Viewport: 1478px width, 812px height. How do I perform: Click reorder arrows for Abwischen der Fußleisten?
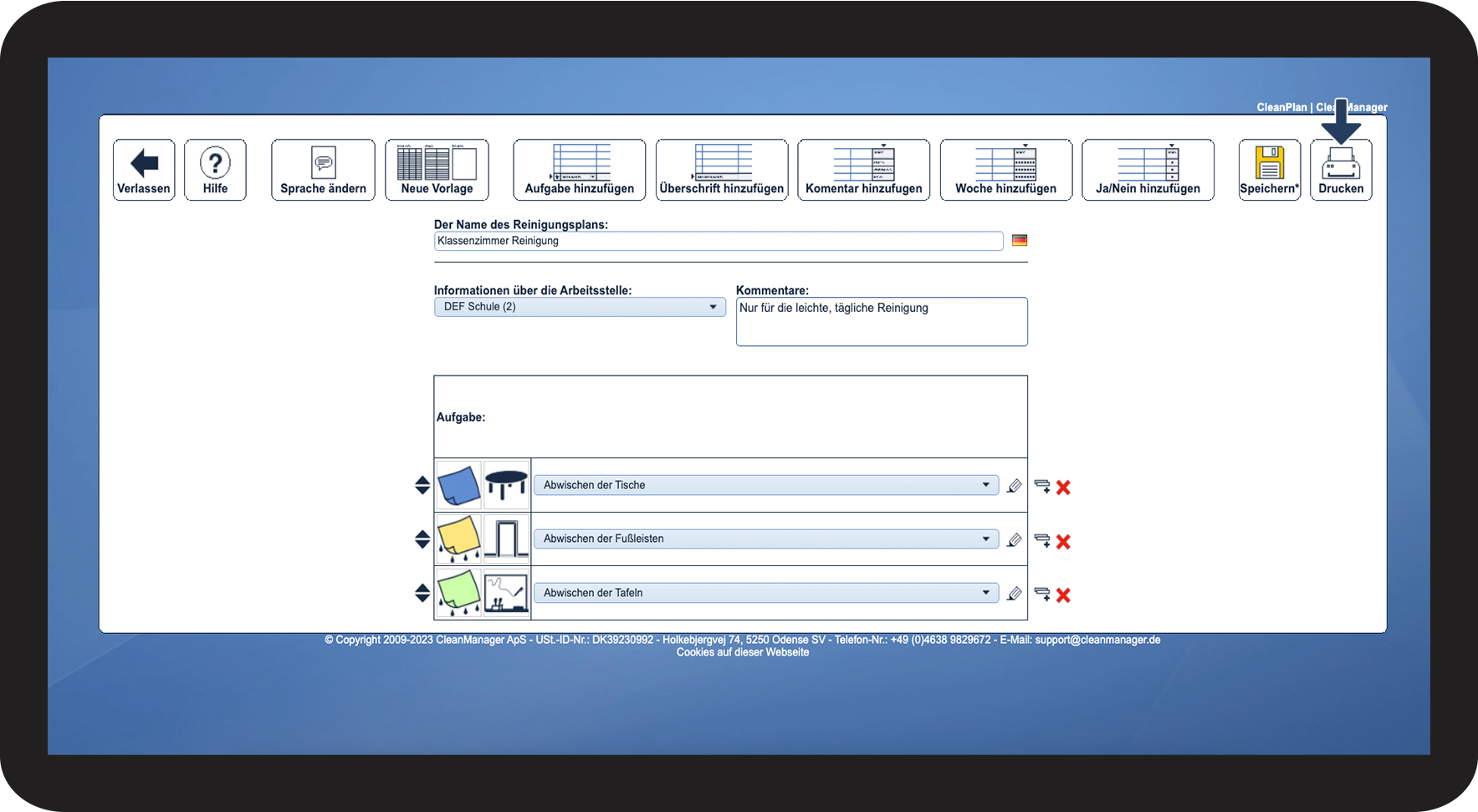point(422,539)
